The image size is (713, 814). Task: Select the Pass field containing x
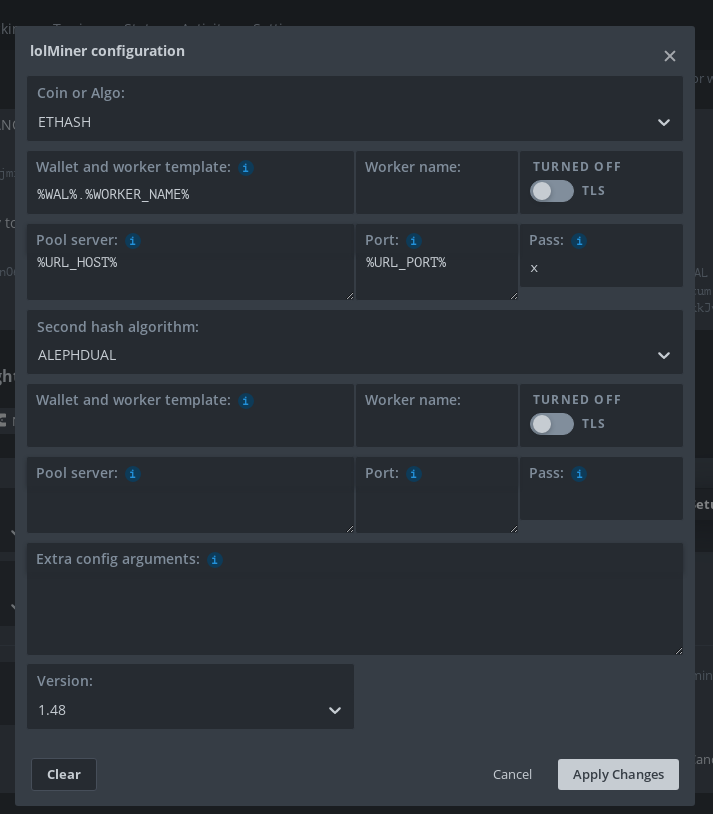click(601, 268)
